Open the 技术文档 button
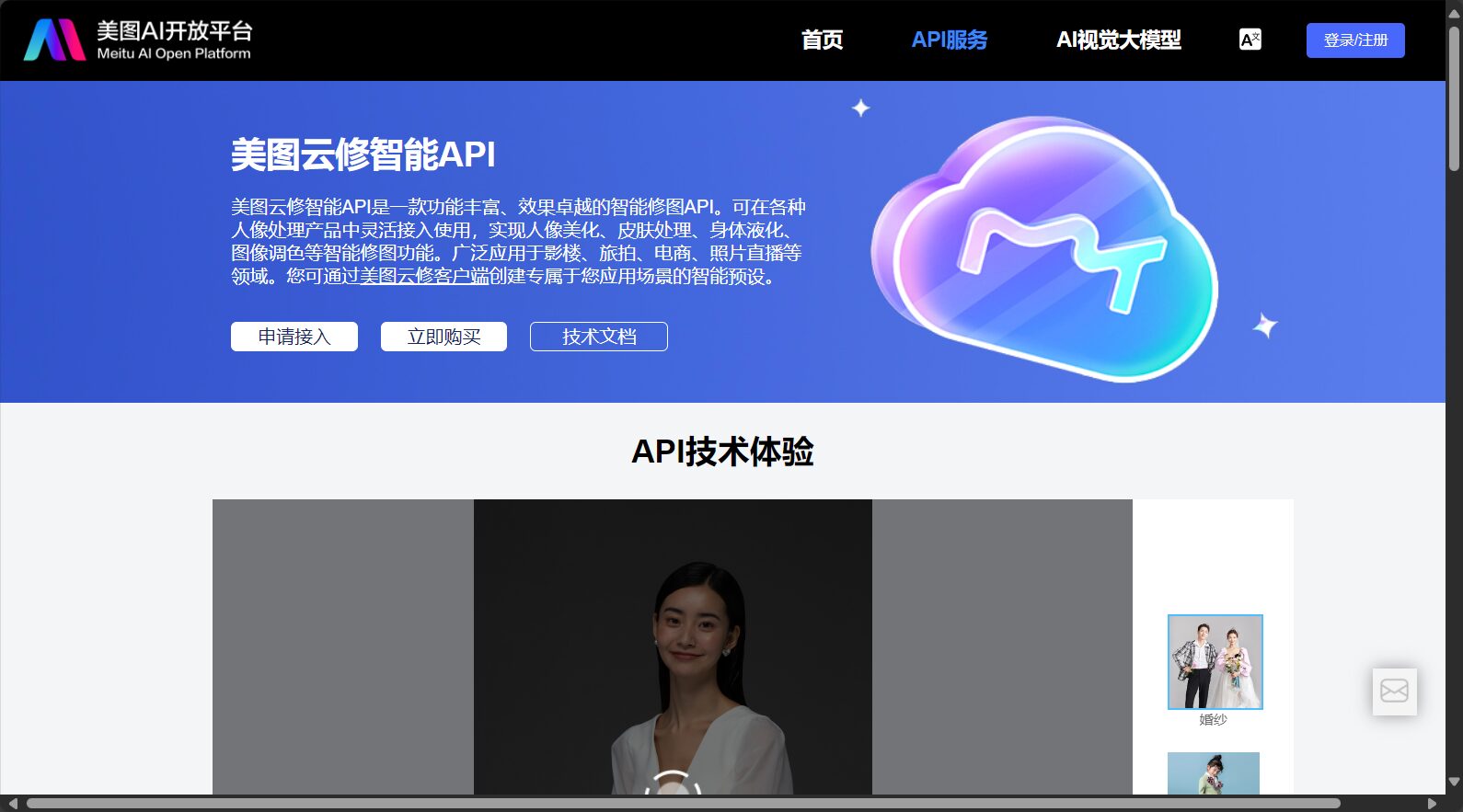Screen dimensions: 1463x812 click(x=599, y=337)
